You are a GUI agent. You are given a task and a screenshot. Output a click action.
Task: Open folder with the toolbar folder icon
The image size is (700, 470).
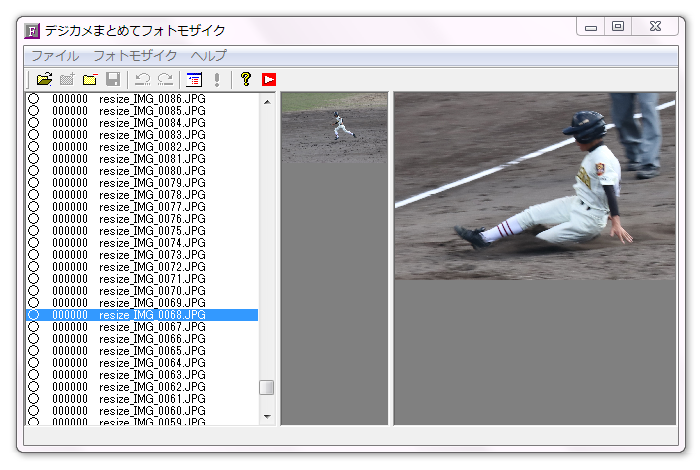pyautogui.click(x=44, y=79)
